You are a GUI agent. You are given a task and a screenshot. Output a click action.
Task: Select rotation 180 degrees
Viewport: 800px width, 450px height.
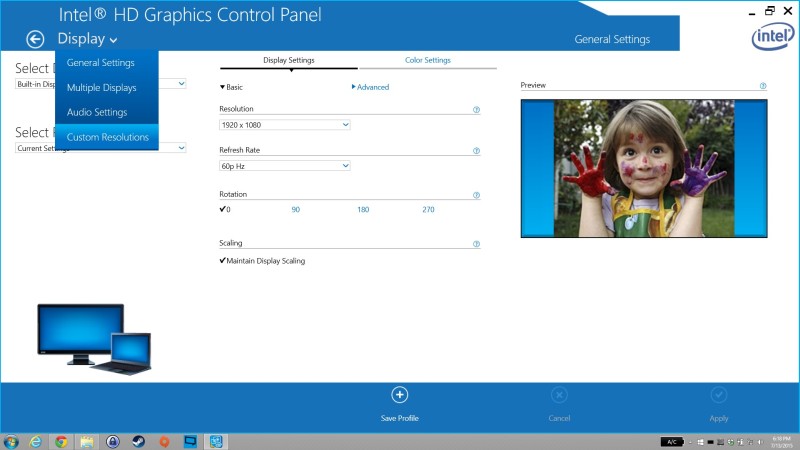[x=363, y=210]
